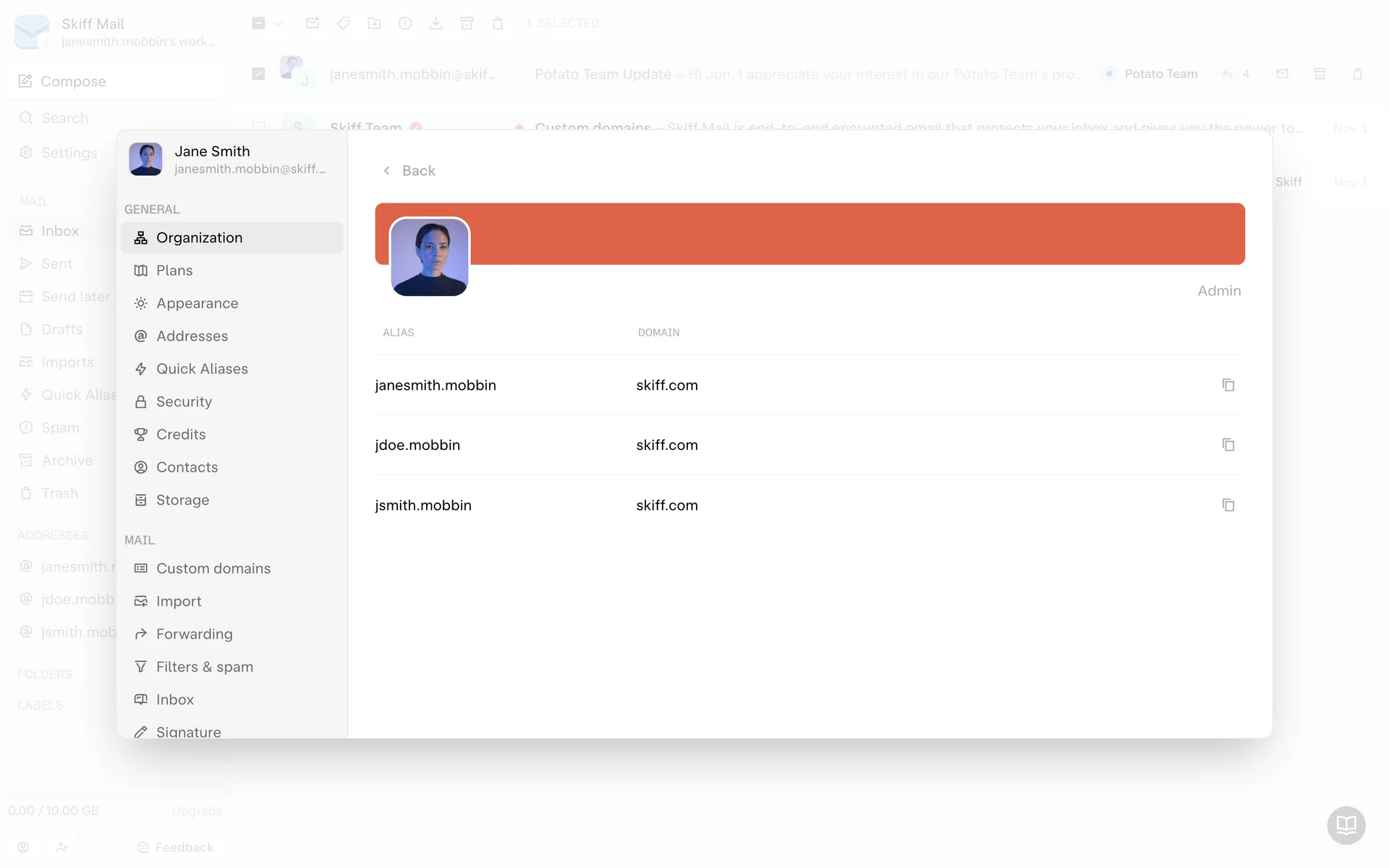Open the help book icon button
This screenshot has width=1389, height=868.
point(1346,825)
